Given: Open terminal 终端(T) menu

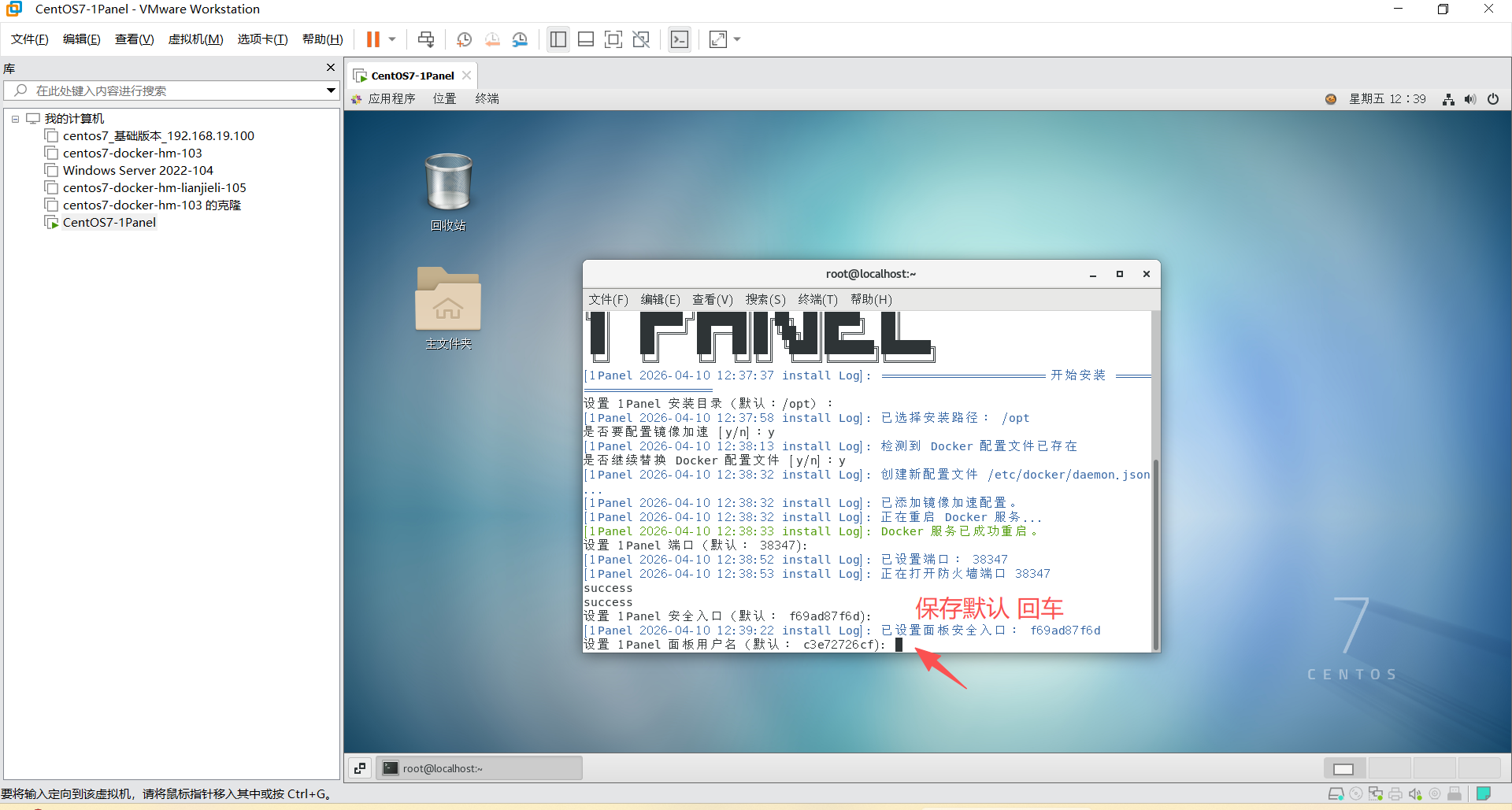Looking at the screenshot, I should point(817,300).
